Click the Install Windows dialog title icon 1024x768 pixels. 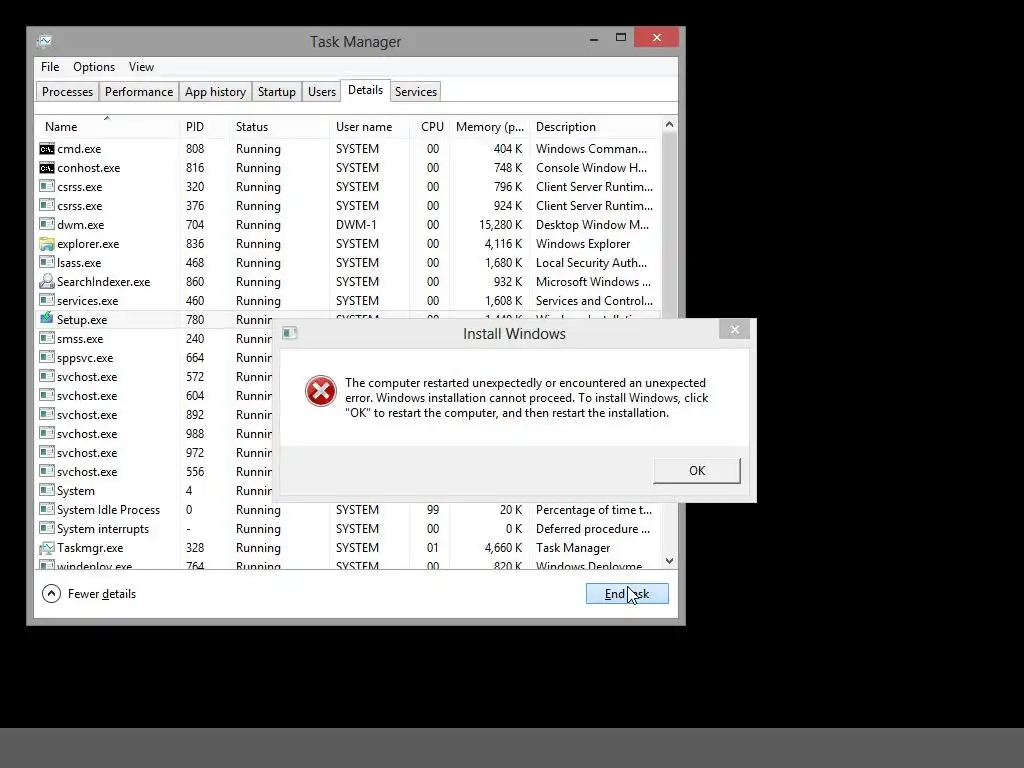[289, 333]
